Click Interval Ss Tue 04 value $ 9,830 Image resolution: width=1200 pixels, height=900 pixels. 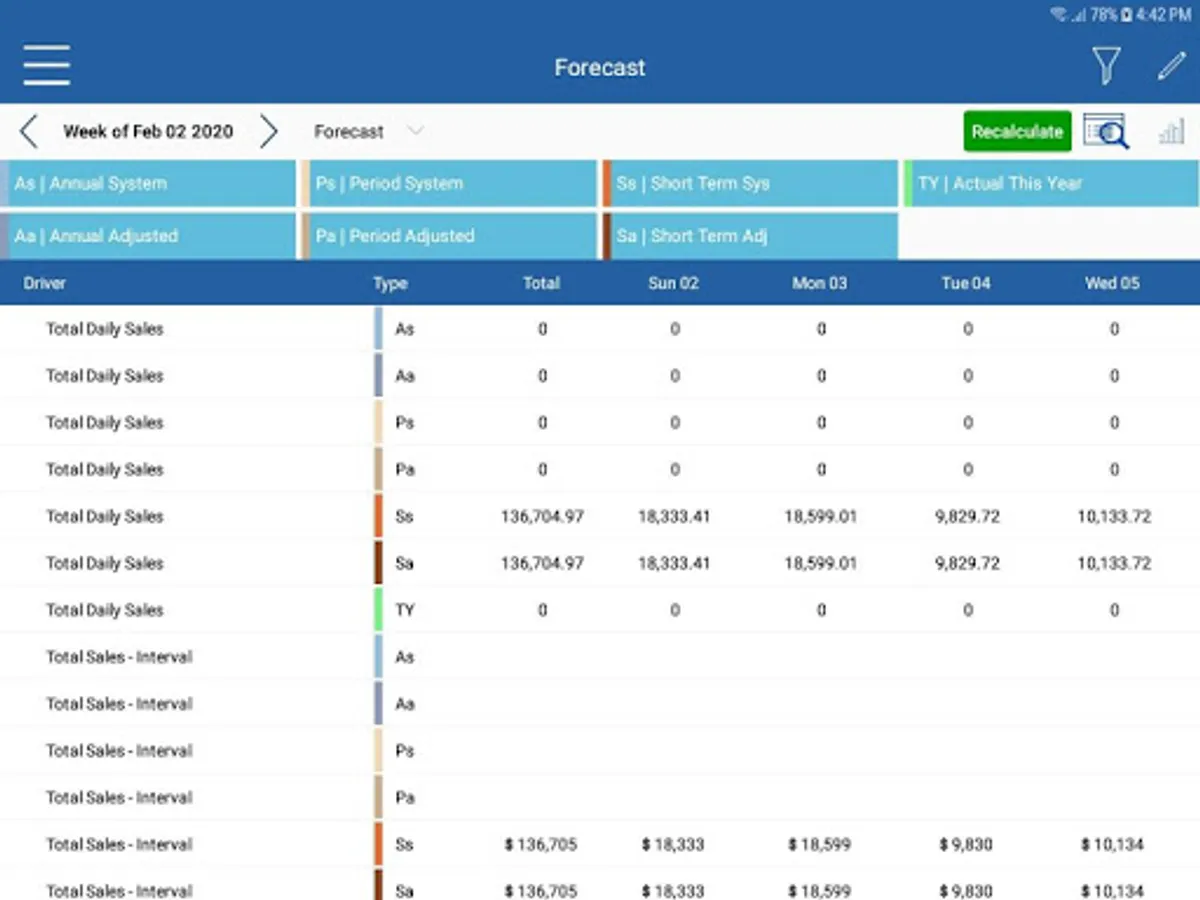coord(966,845)
